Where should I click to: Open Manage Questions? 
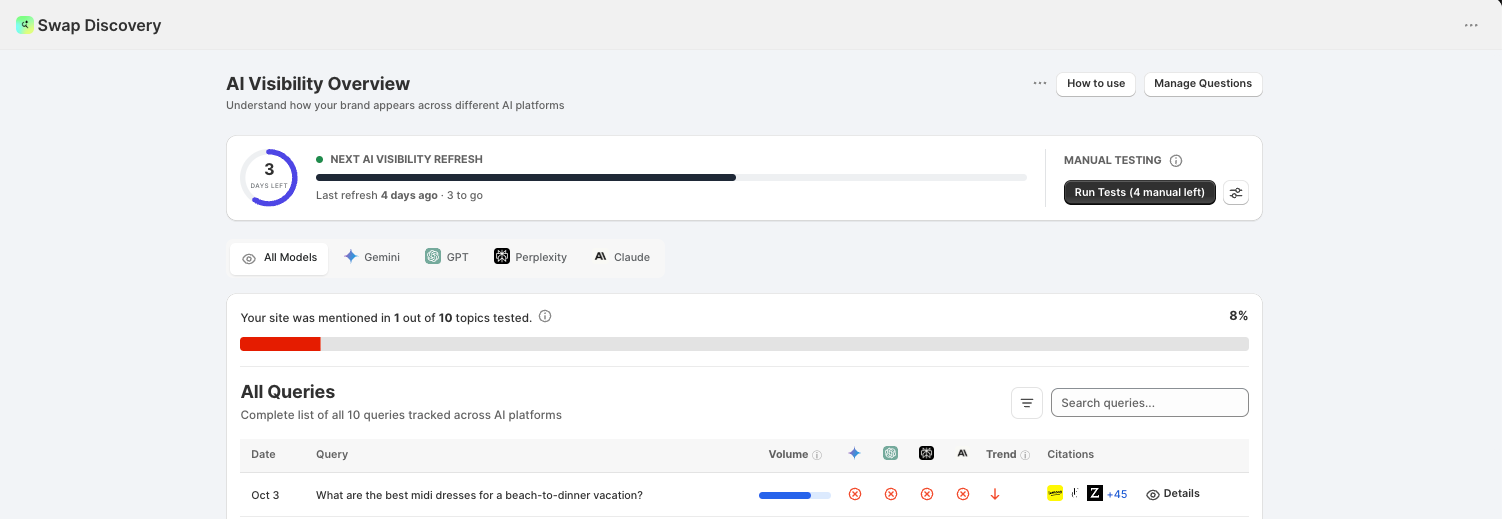[x=1203, y=84]
